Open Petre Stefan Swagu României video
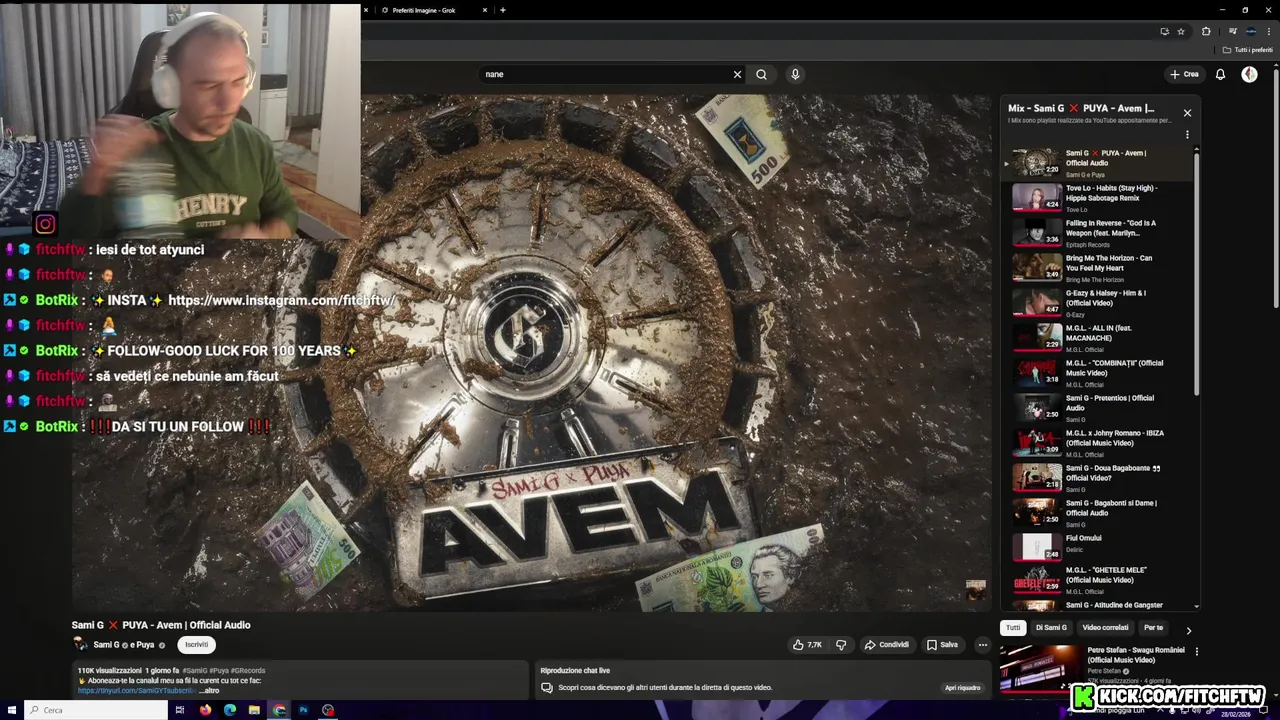The height and width of the screenshot is (720, 1280). tap(1136, 655)
